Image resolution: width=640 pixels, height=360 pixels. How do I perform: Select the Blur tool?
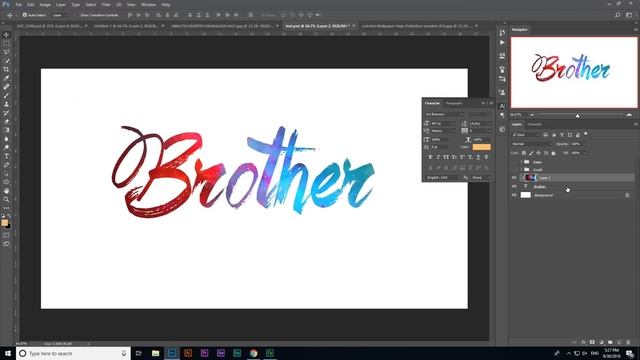point(6,139)
